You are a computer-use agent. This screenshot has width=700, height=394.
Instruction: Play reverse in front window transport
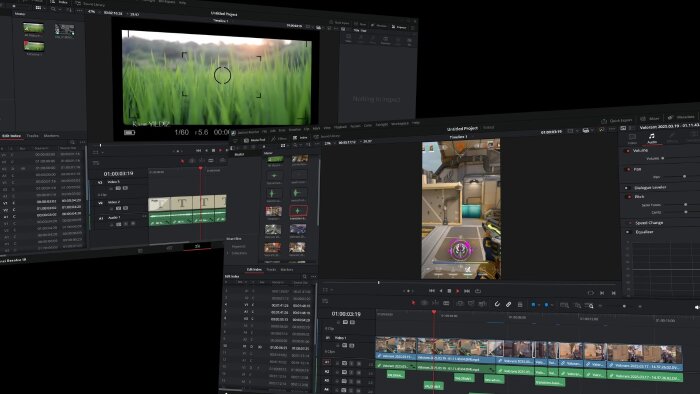pos(441,291)
